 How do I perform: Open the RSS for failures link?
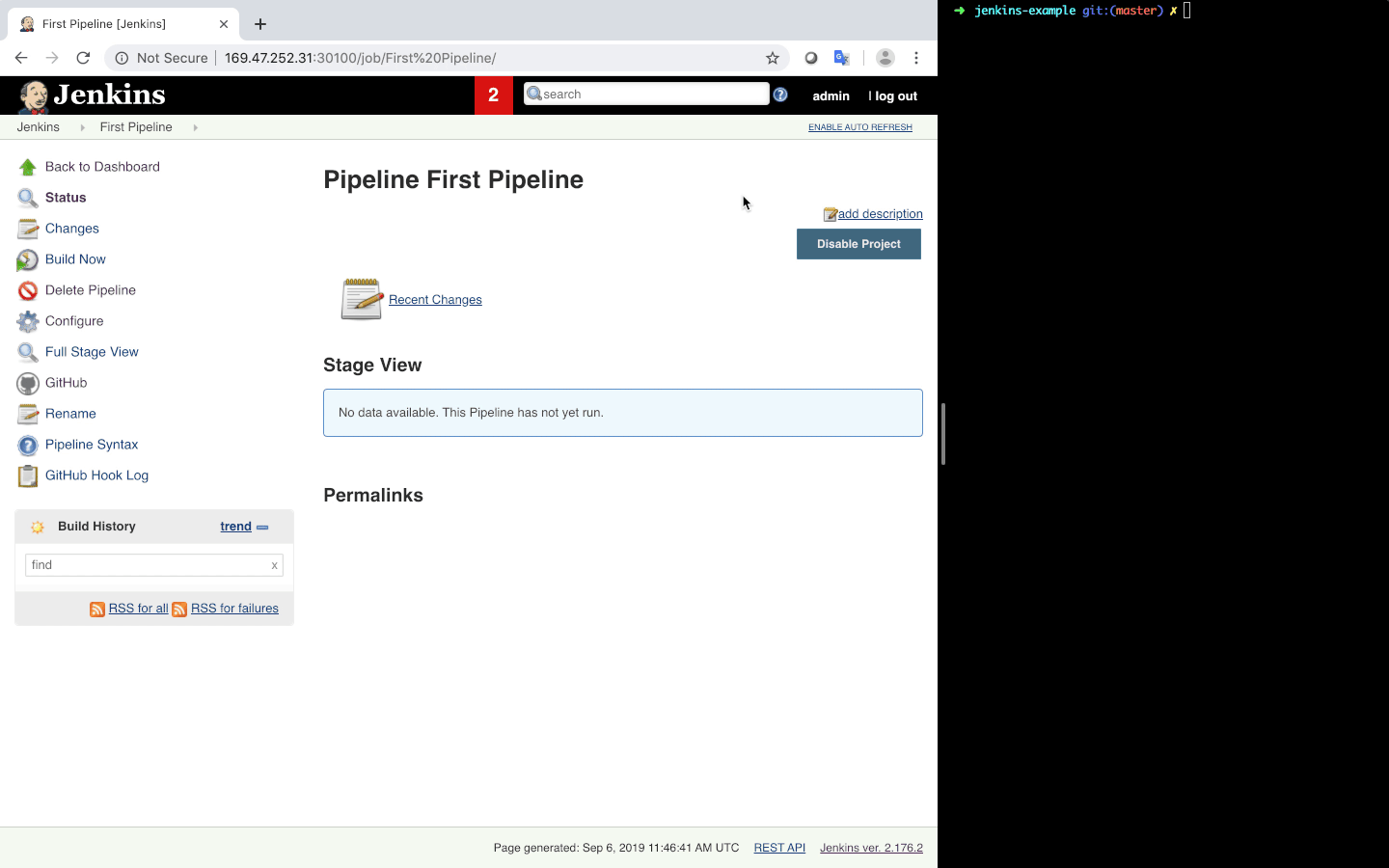click(x=234, y=609)
